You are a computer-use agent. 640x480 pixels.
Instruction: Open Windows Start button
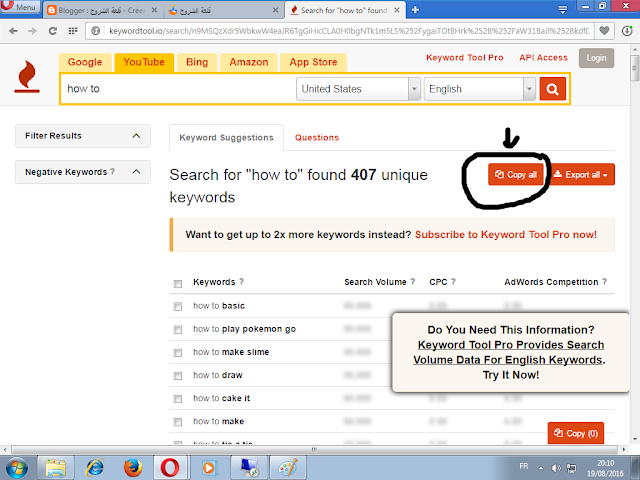point(16,468)
